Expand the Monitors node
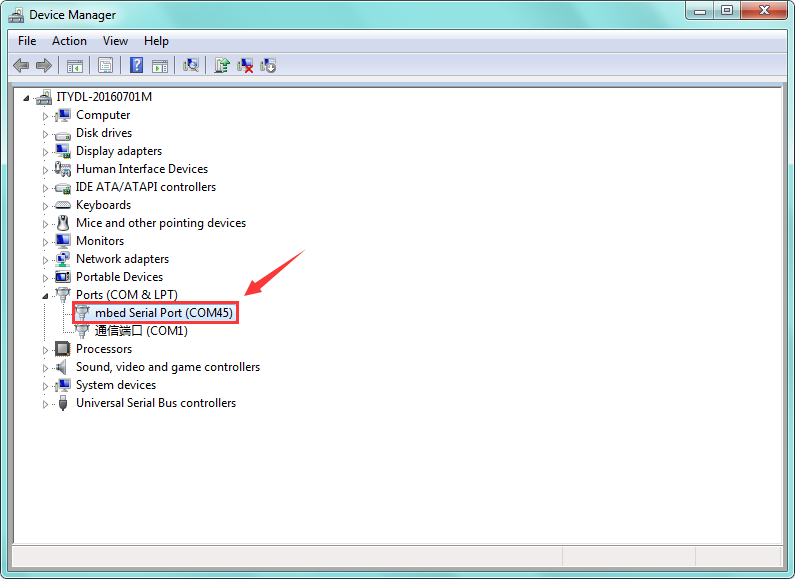Viewport: 795px width, 579px height. (x=45, y=242)
